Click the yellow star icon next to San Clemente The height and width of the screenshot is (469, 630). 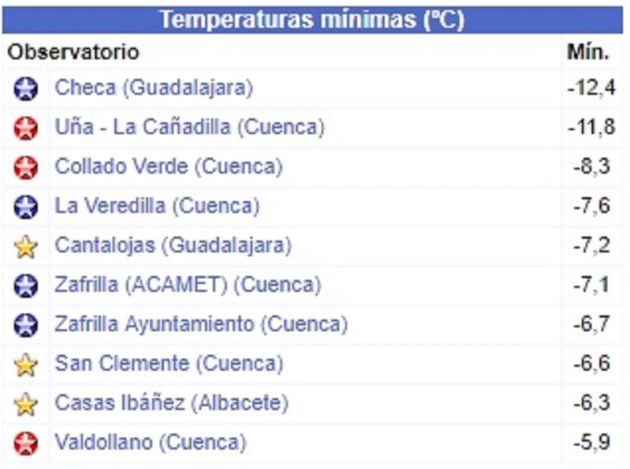tap(26, 364)
